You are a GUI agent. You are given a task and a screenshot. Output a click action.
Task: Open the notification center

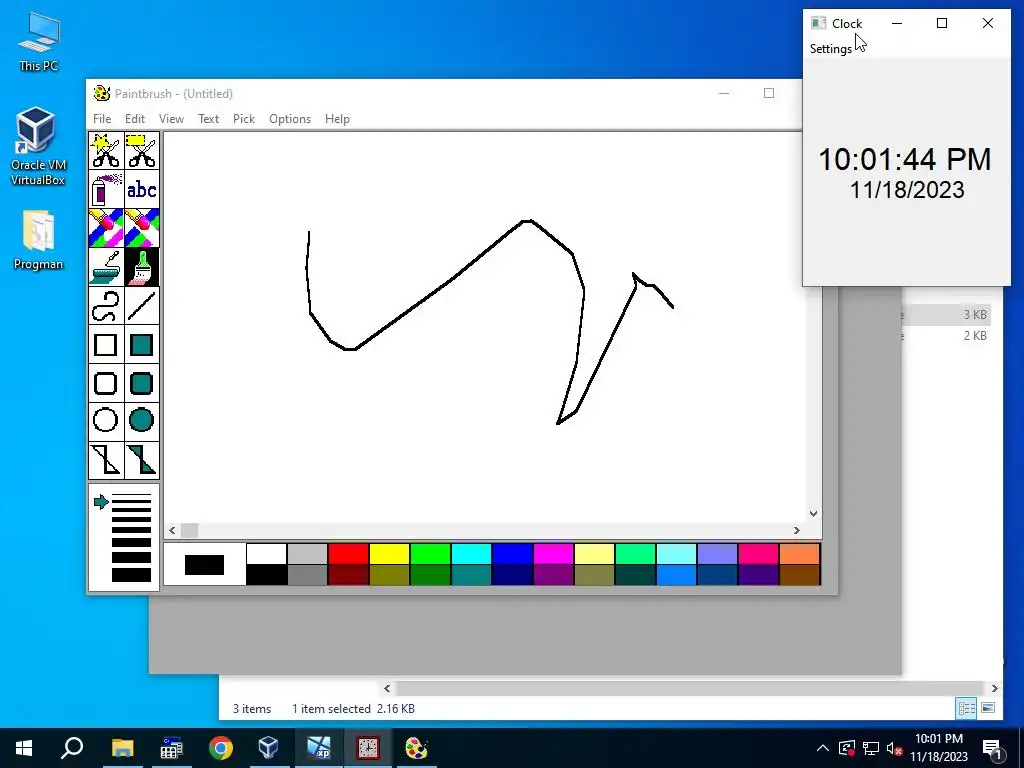992,748
